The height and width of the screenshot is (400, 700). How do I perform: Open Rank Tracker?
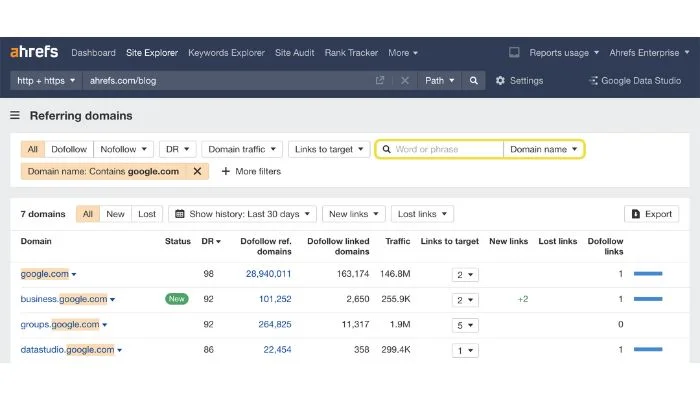(351, 53)
